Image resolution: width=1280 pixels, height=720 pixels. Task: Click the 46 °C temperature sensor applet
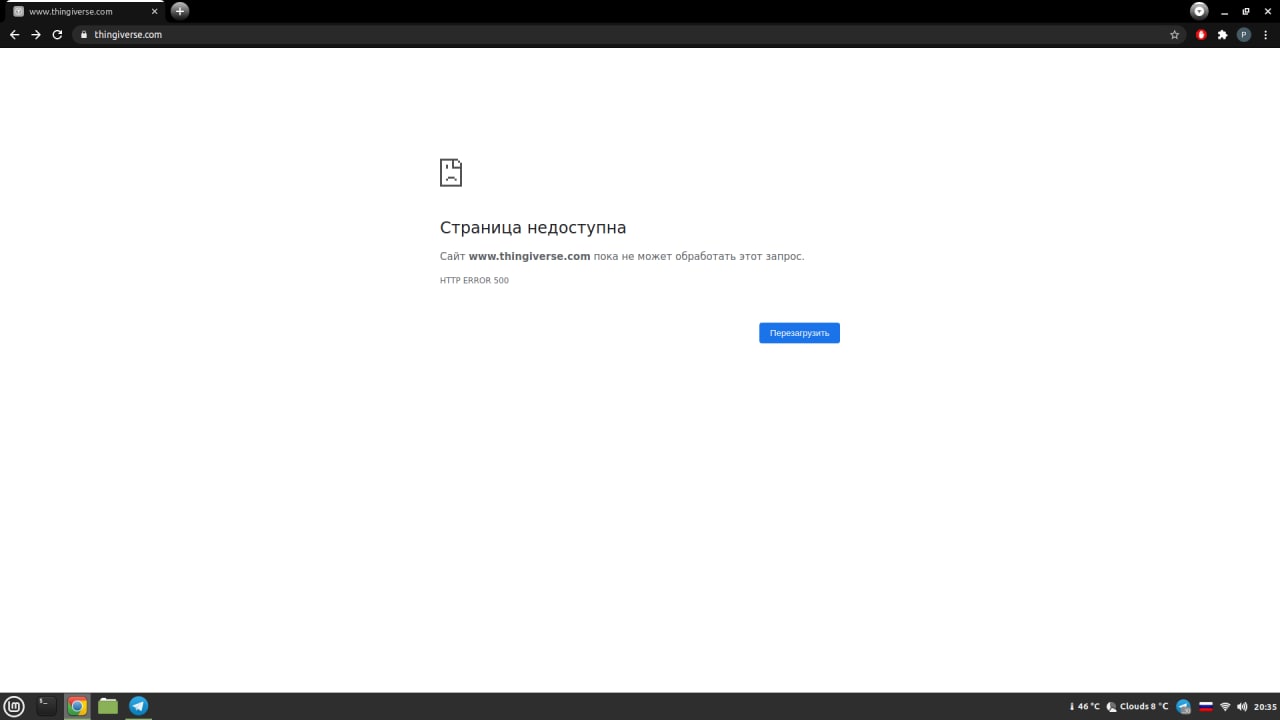[x=1084, y=706]
